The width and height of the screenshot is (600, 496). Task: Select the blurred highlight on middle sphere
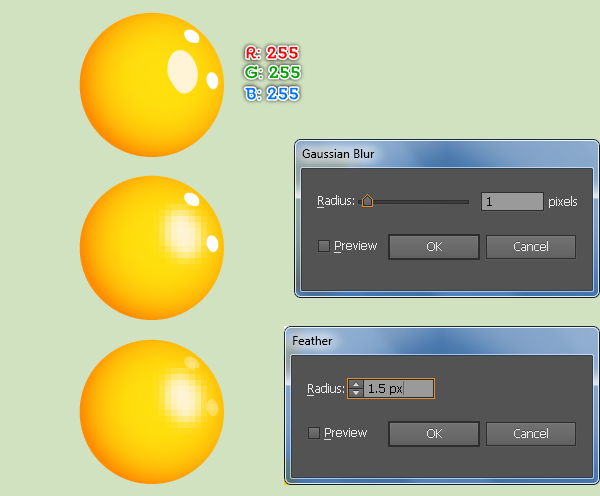pos(183,234)
